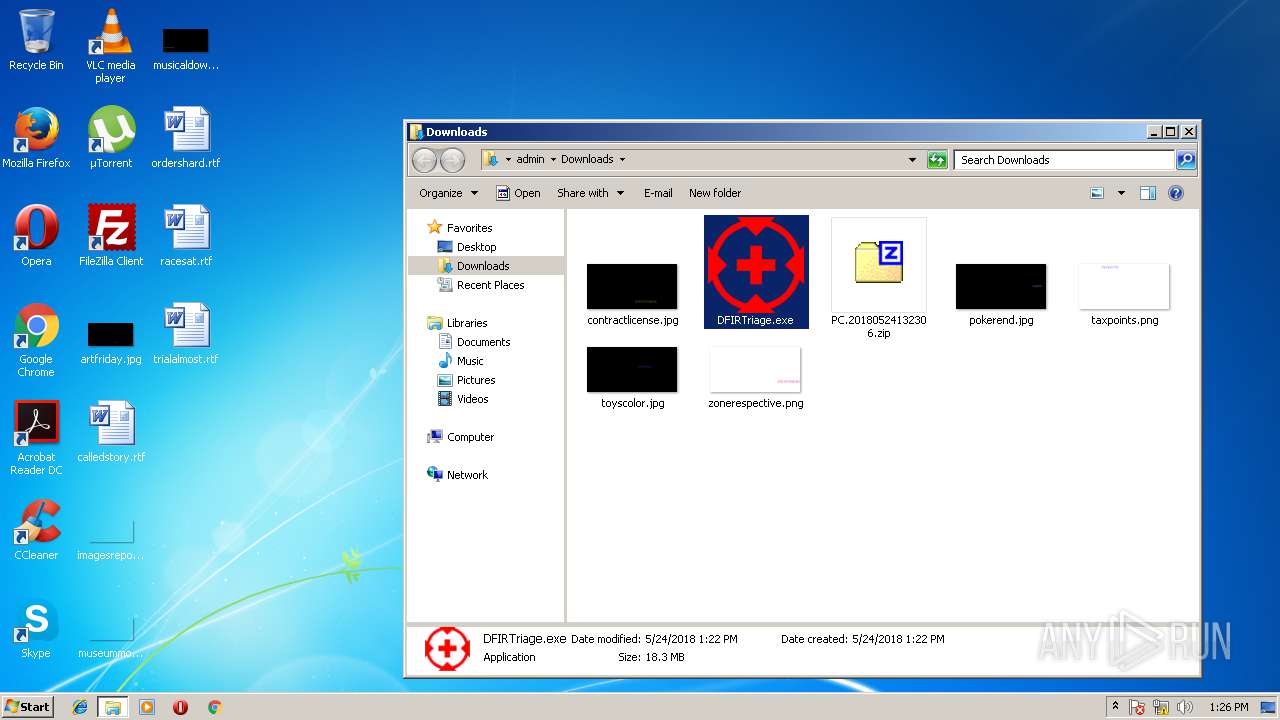This screenshot has width=1280, height=720.
Task: Open the Start menu
Action: click(28, 706)
